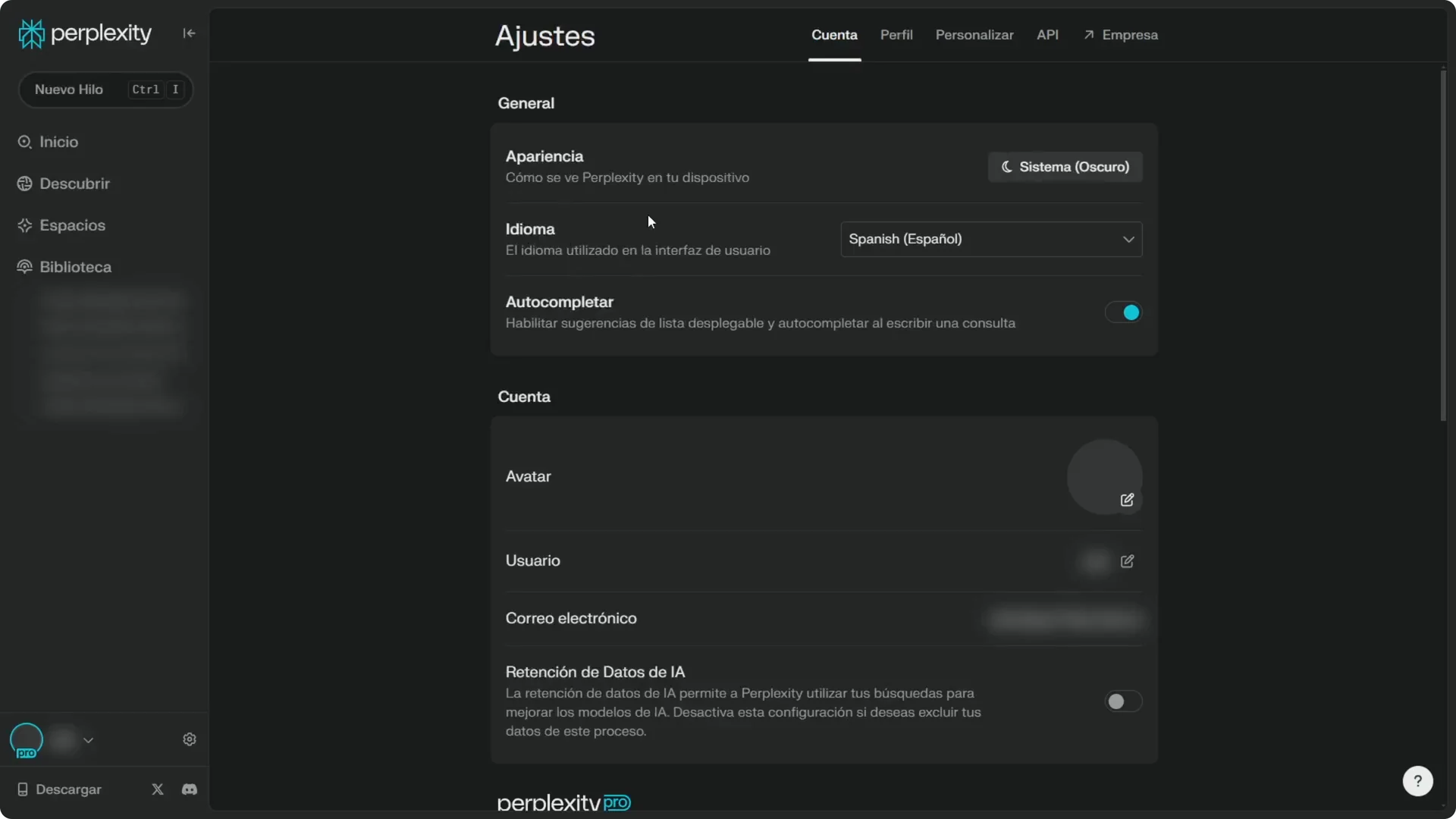The width and height of the screenshot is (1456, 819).
Task: Edit the account Avatar with the pencil icon
Action: click(1128, 500)
